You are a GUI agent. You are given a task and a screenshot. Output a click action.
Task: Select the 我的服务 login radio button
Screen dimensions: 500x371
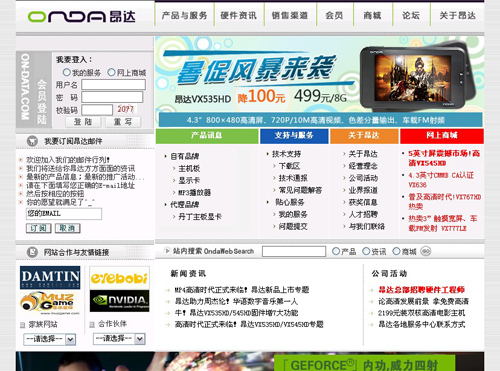coord(66,72)
